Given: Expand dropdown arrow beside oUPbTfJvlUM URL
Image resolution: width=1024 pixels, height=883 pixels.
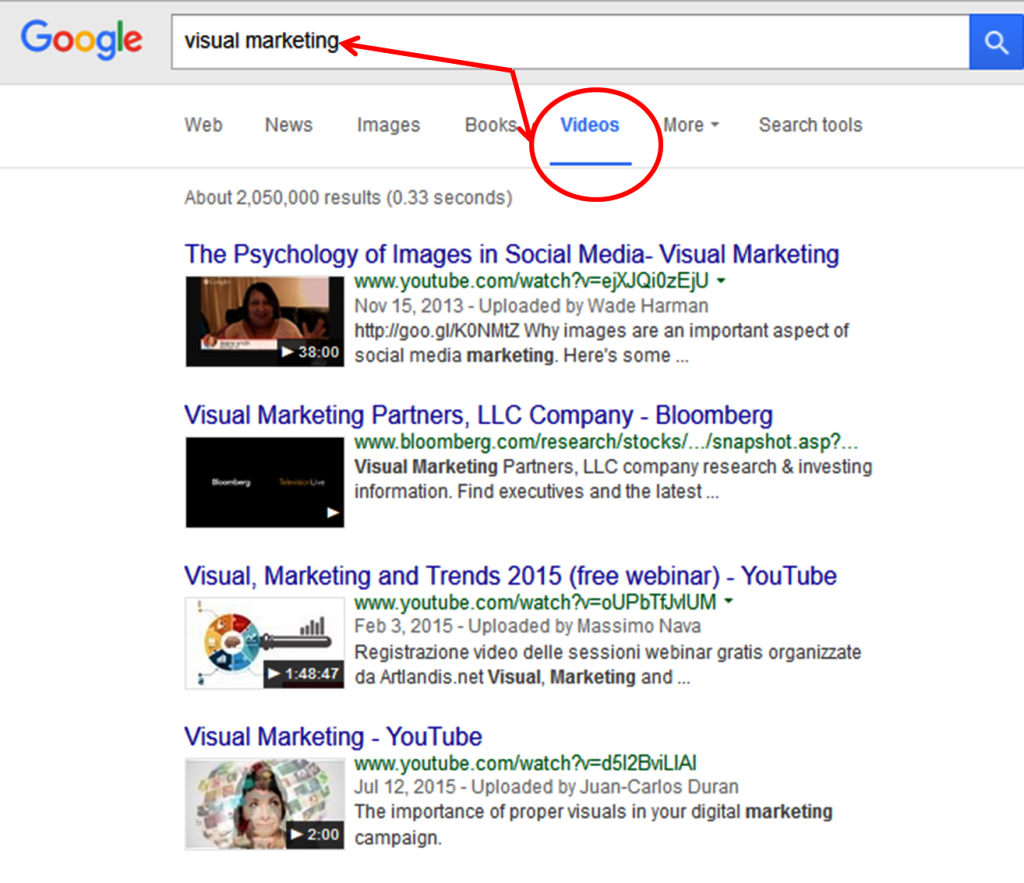Looking at the screenshot, I should [729, 601].
